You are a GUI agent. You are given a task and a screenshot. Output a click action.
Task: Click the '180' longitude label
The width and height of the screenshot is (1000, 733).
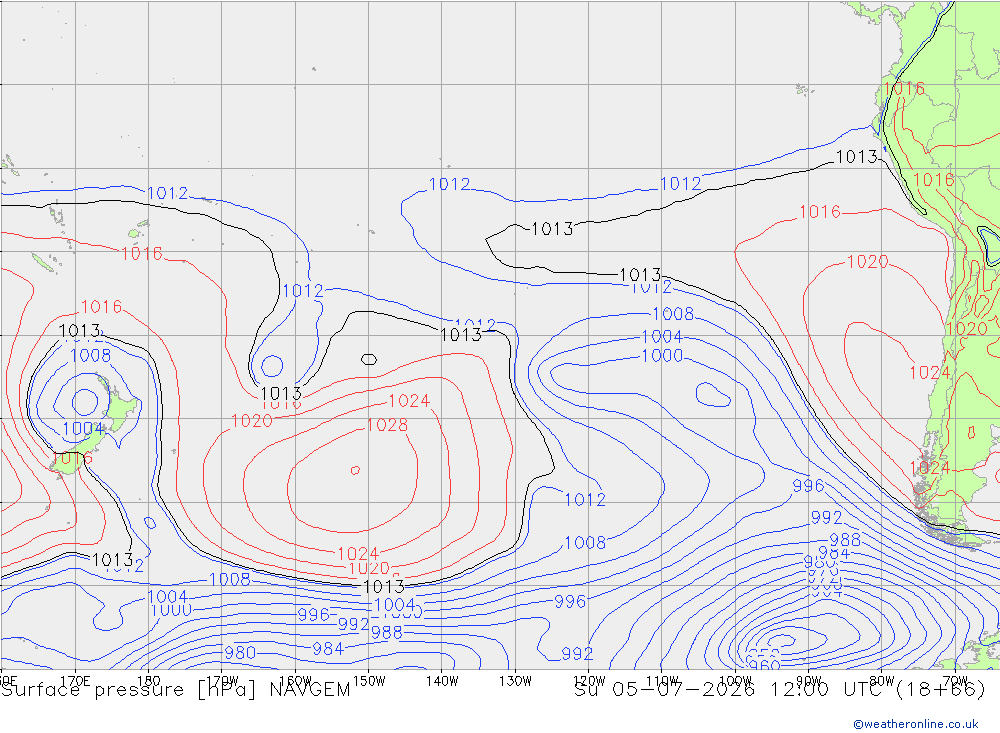[x=149, y=681]
